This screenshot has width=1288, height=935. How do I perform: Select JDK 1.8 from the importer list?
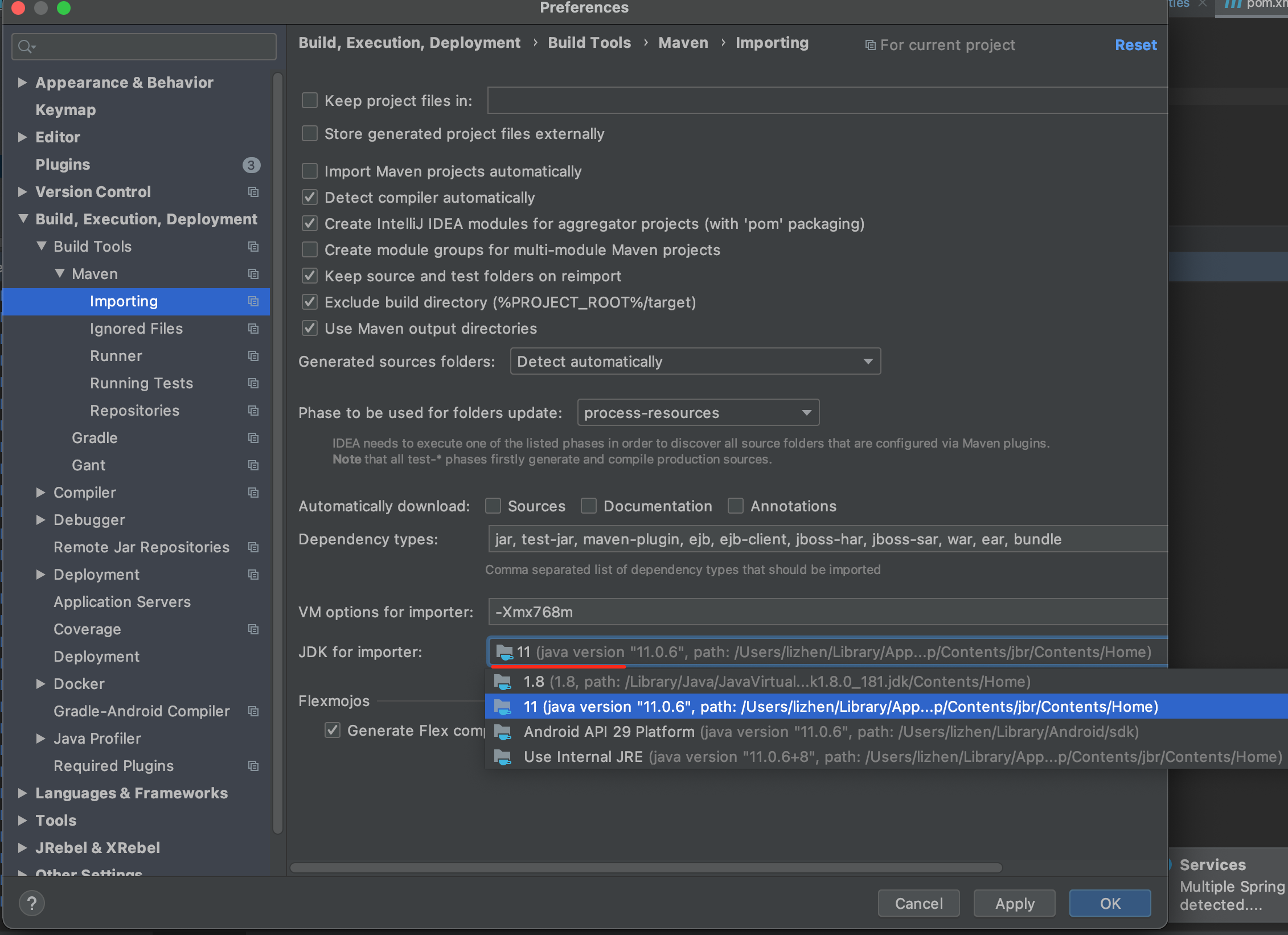pyautogui.click(x=777, y=682)
